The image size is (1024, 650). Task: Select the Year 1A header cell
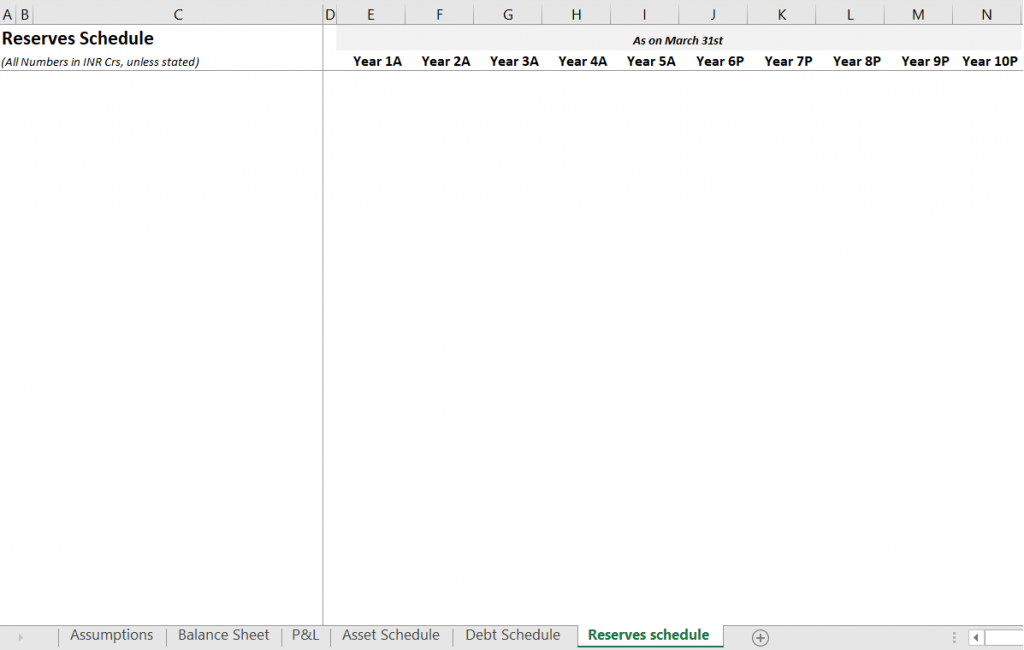coord(377,61)
